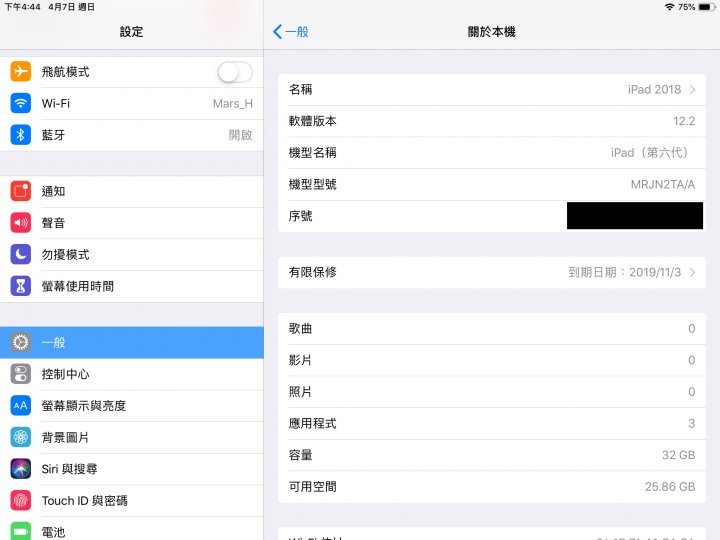Tap the Airplane Mode orange icon

pyautogui.click(x=21, y=71)
